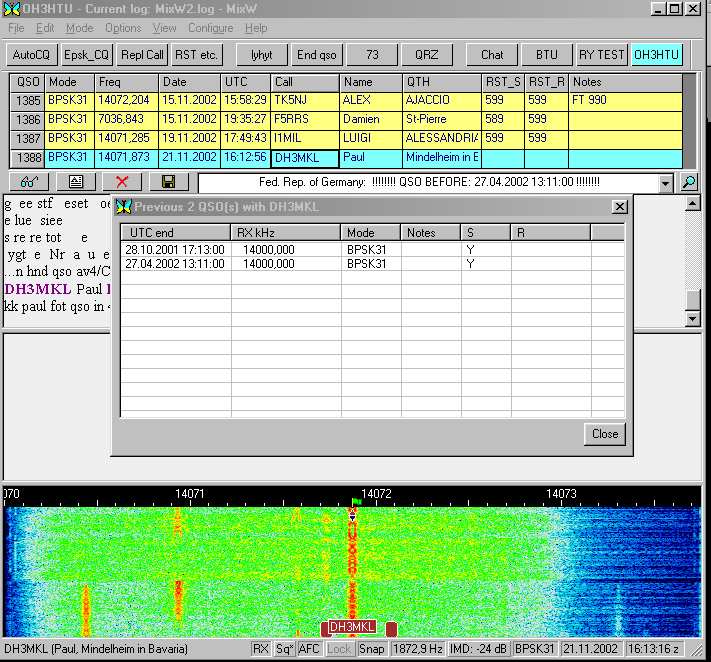
Task: Click the cyan OH3HTU macro button
Action: pyautogui.click(x=657, y=55)
